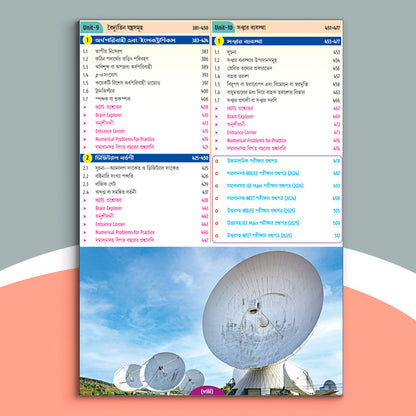Click the NEET (2024) exam paper entry
416x416 pixels.
coord(261,198)
